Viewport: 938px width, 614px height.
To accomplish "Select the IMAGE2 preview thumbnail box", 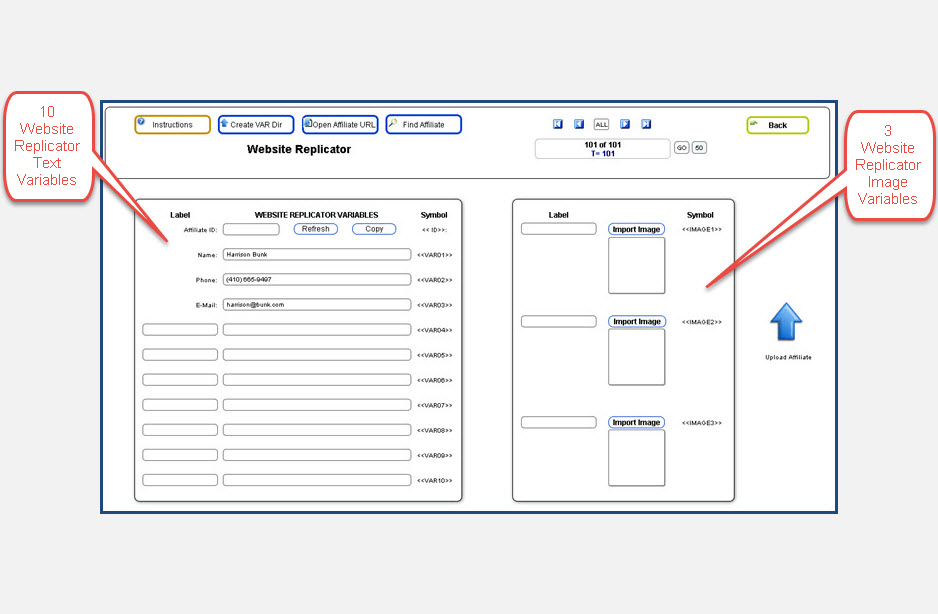I will pyautogui.click(x=636, y=357).
